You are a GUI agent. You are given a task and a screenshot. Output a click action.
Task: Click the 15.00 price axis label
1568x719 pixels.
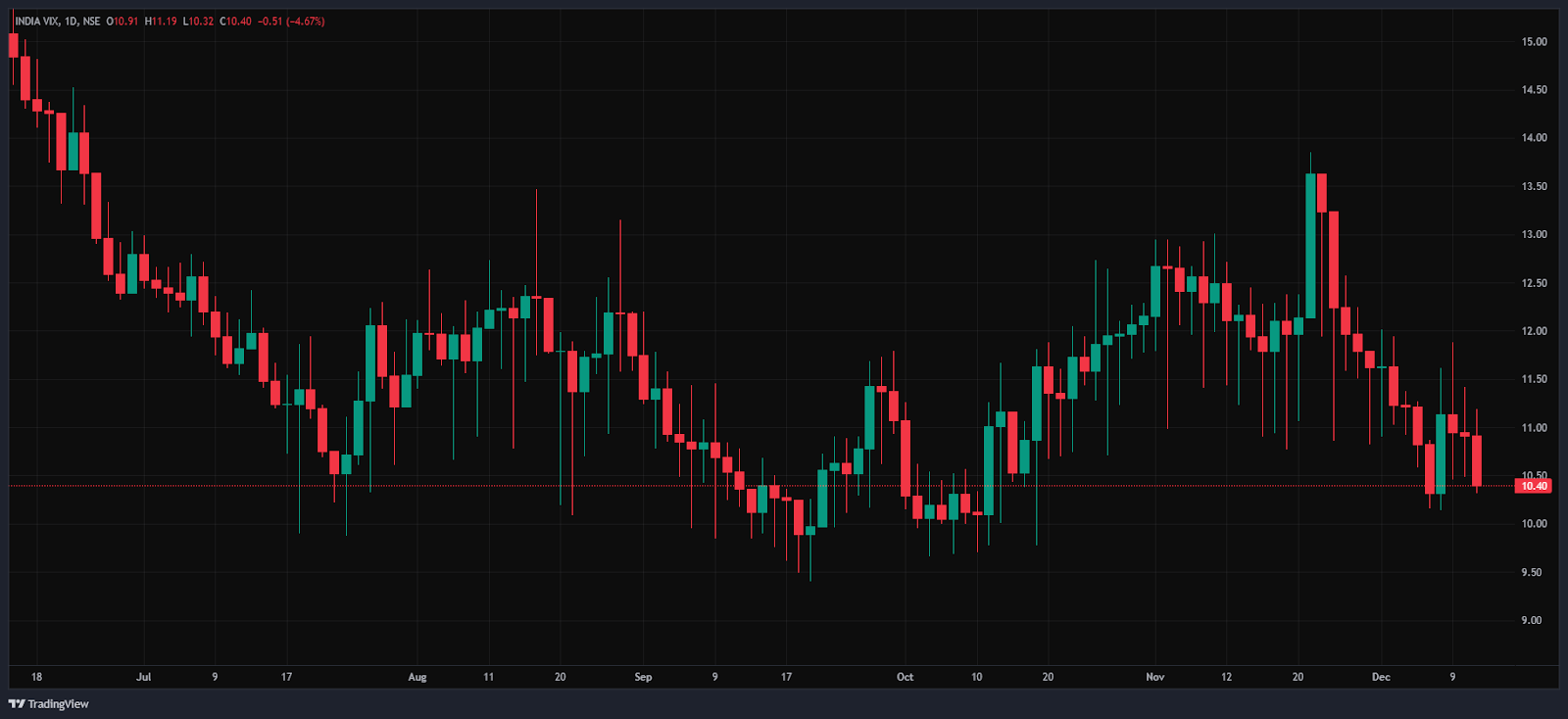(1534, 42)
